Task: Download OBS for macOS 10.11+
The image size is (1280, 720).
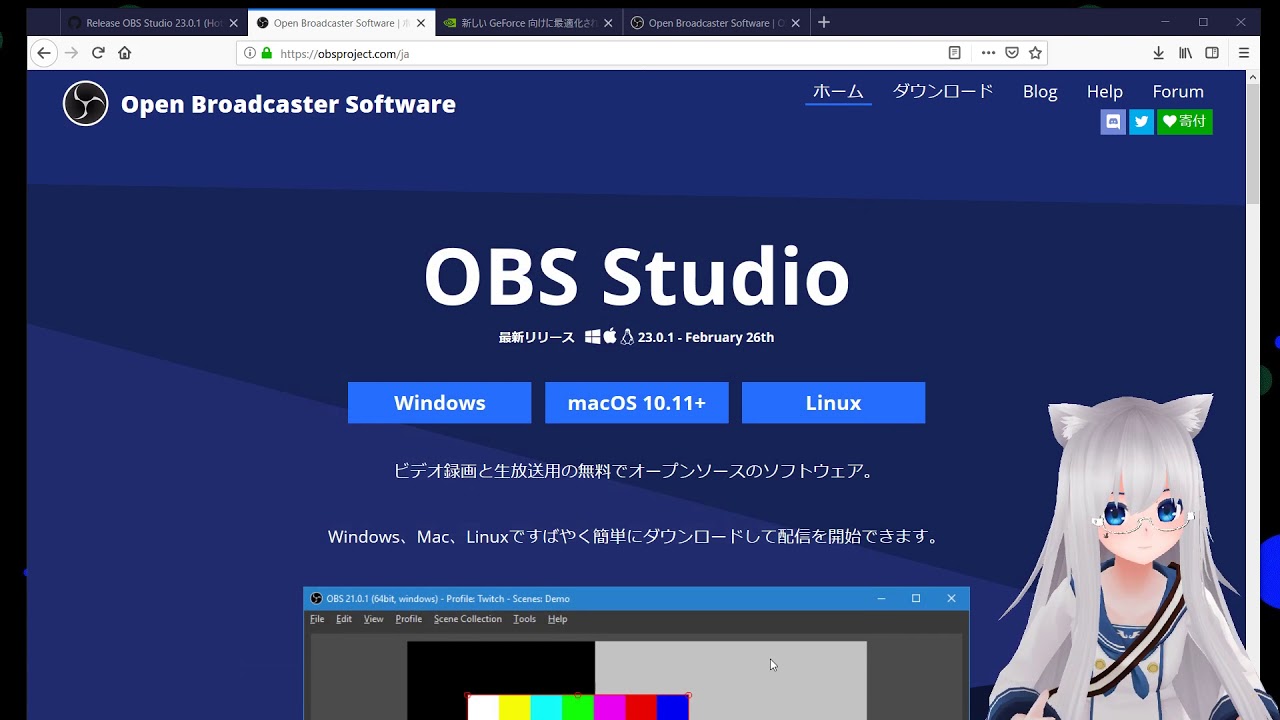Action: (x=637, y=403)
